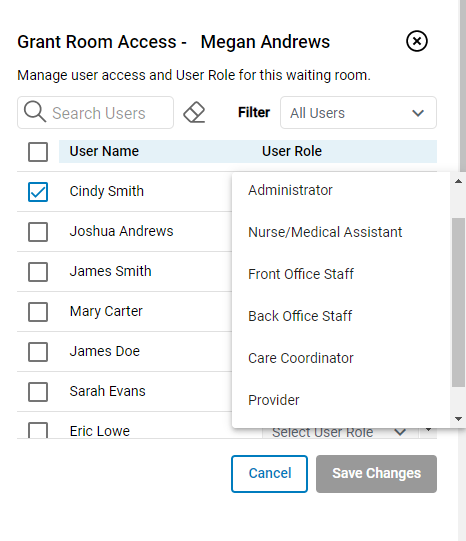The width and height of the screenshot is (466, 541).
Task: Click the magnifying glass search icon
Action: [x=35, y=112]
